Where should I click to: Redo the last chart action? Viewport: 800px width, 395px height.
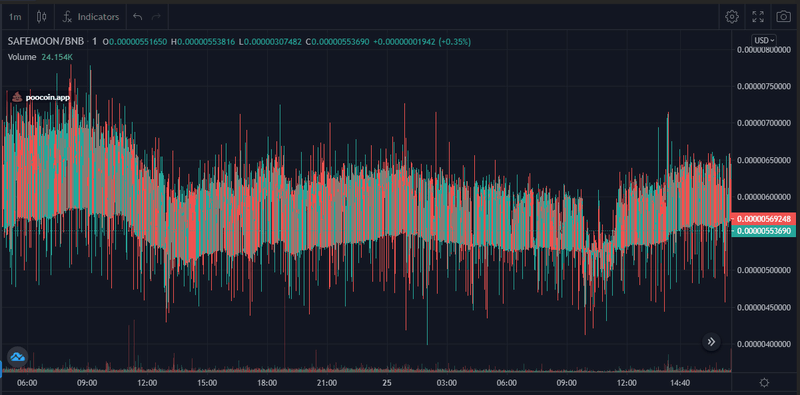(156, 17)
